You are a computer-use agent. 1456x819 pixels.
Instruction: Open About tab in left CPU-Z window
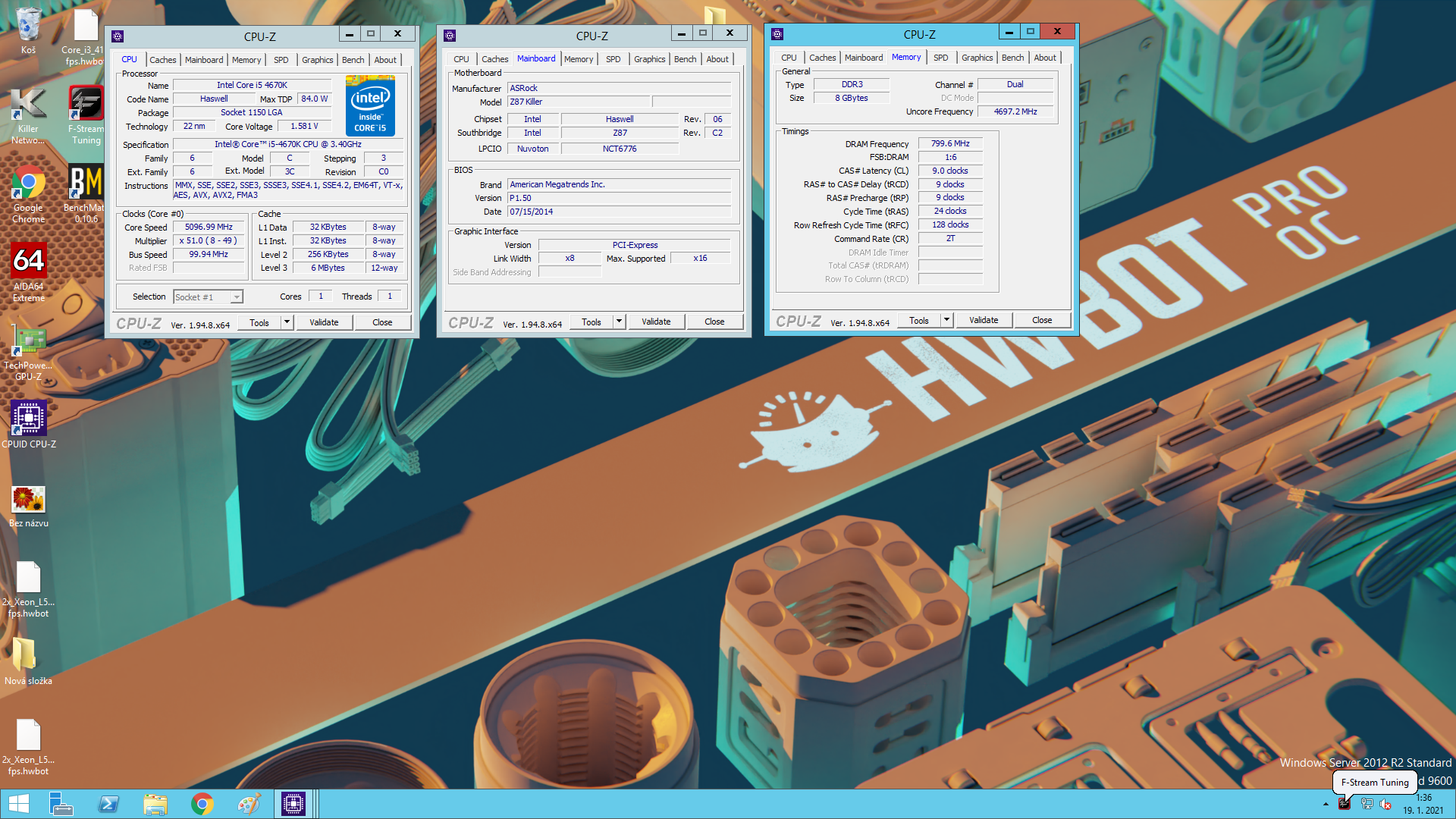coord(385,60)
